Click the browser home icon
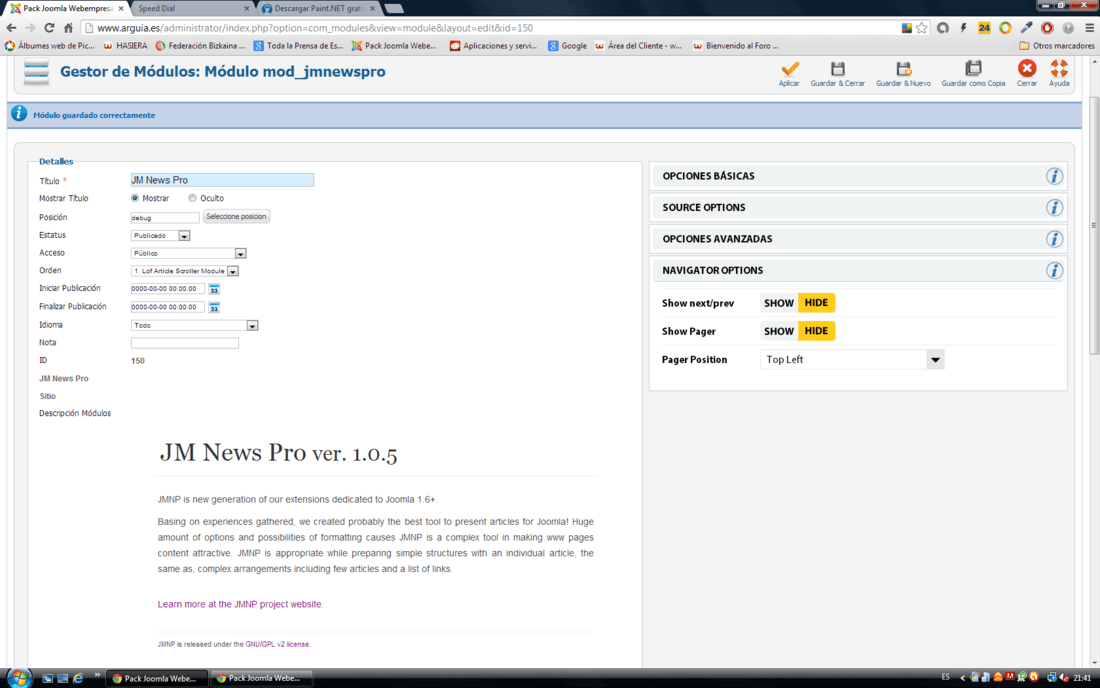 [x=68, y=28]
